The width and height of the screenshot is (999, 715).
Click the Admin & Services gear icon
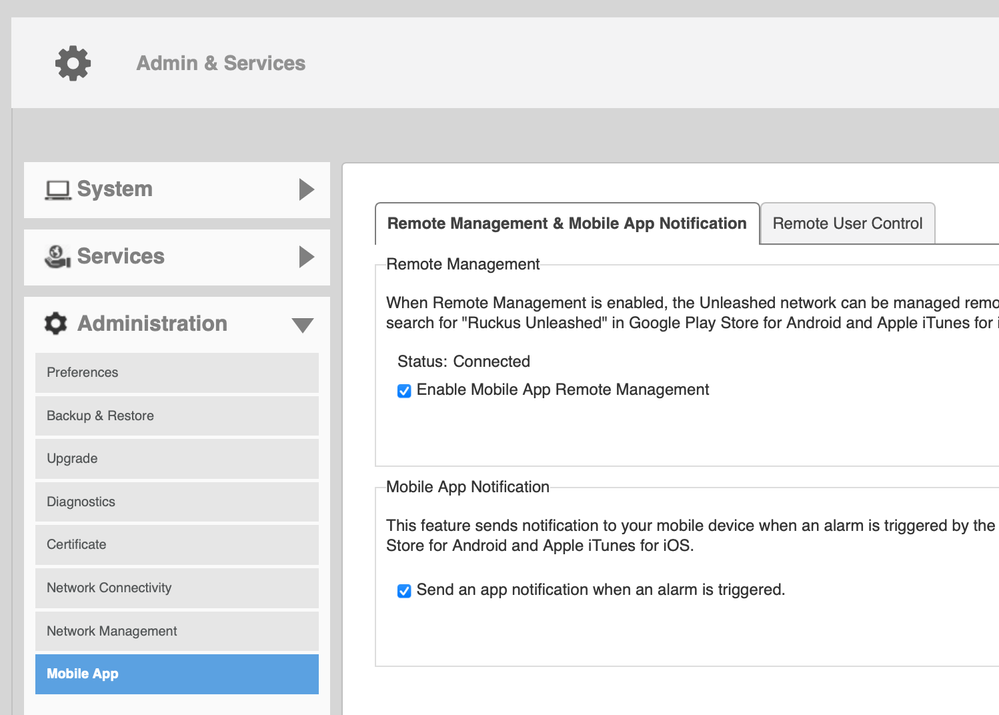[x=72, y=63]
